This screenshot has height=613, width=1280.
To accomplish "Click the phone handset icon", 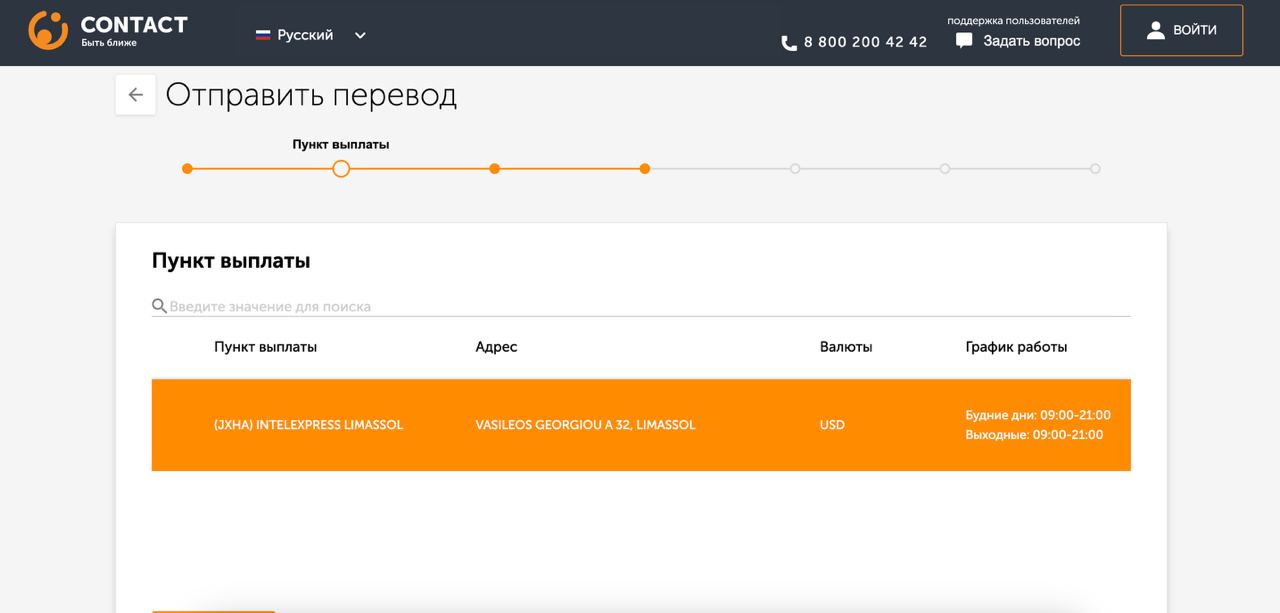I will (789, 43).
